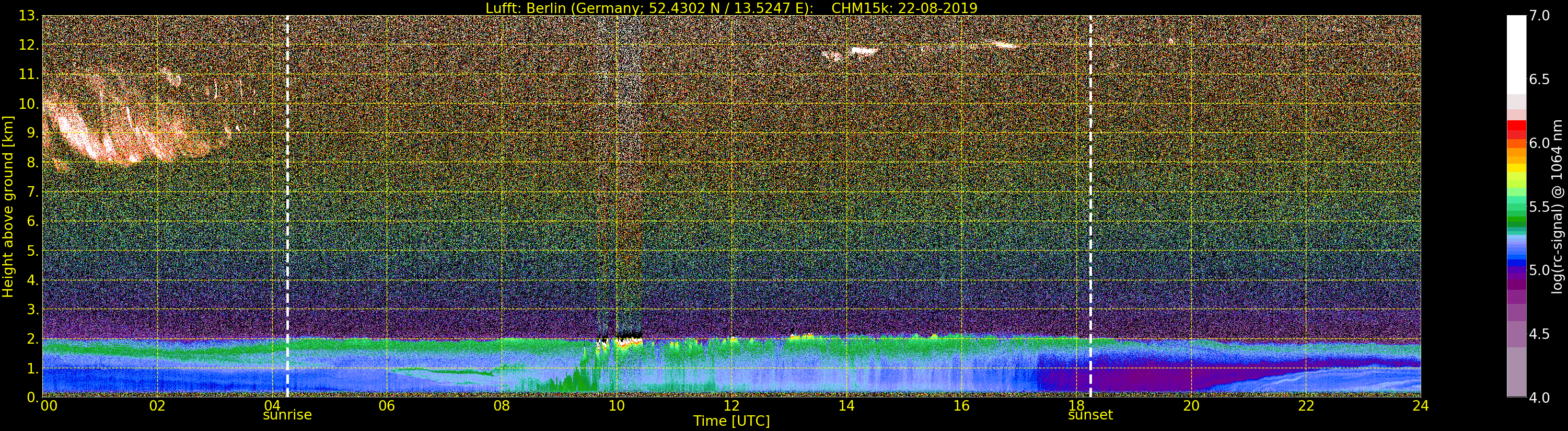1568x431 pixels.
Task: Select height axis tick "13."
Action: (x=28, y=16)
